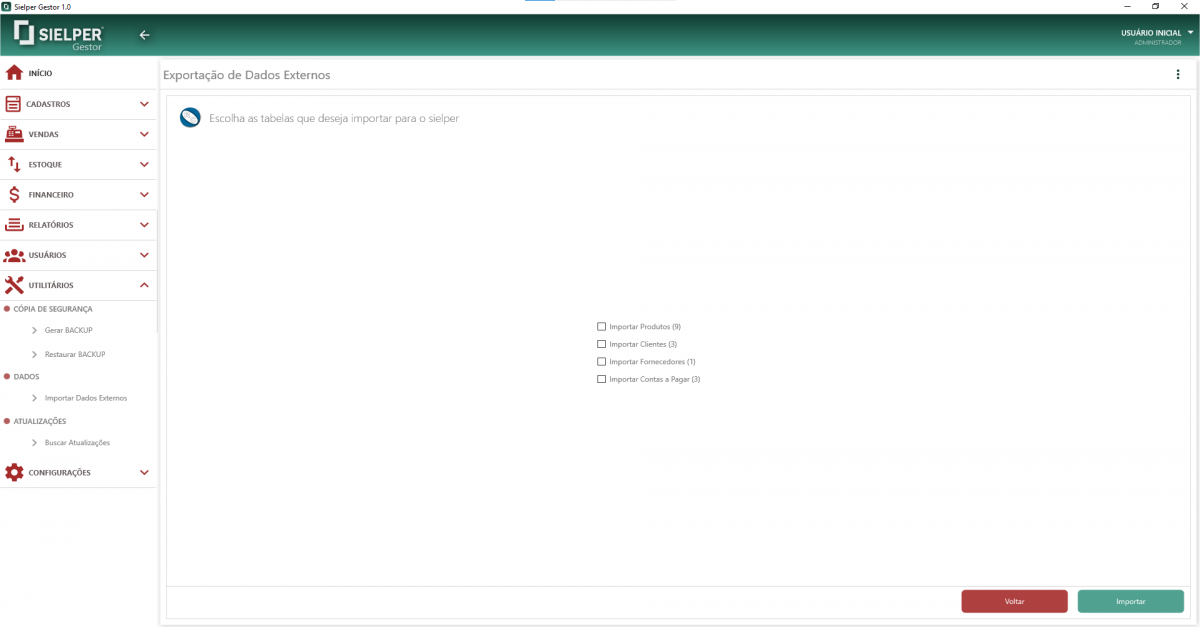Click the house icon next to Início

14,73
